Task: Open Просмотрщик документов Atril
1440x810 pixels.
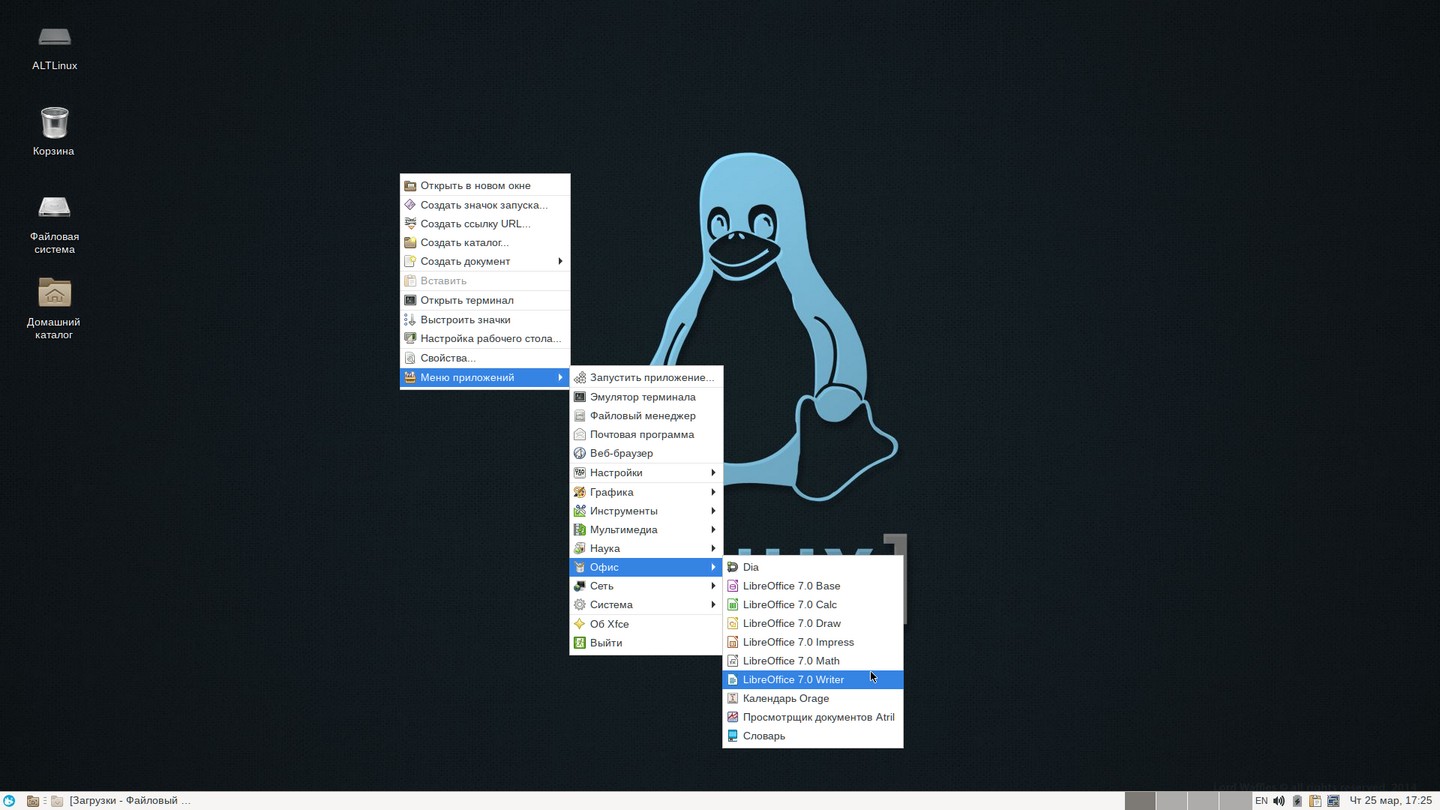Action: click(813, 717)
